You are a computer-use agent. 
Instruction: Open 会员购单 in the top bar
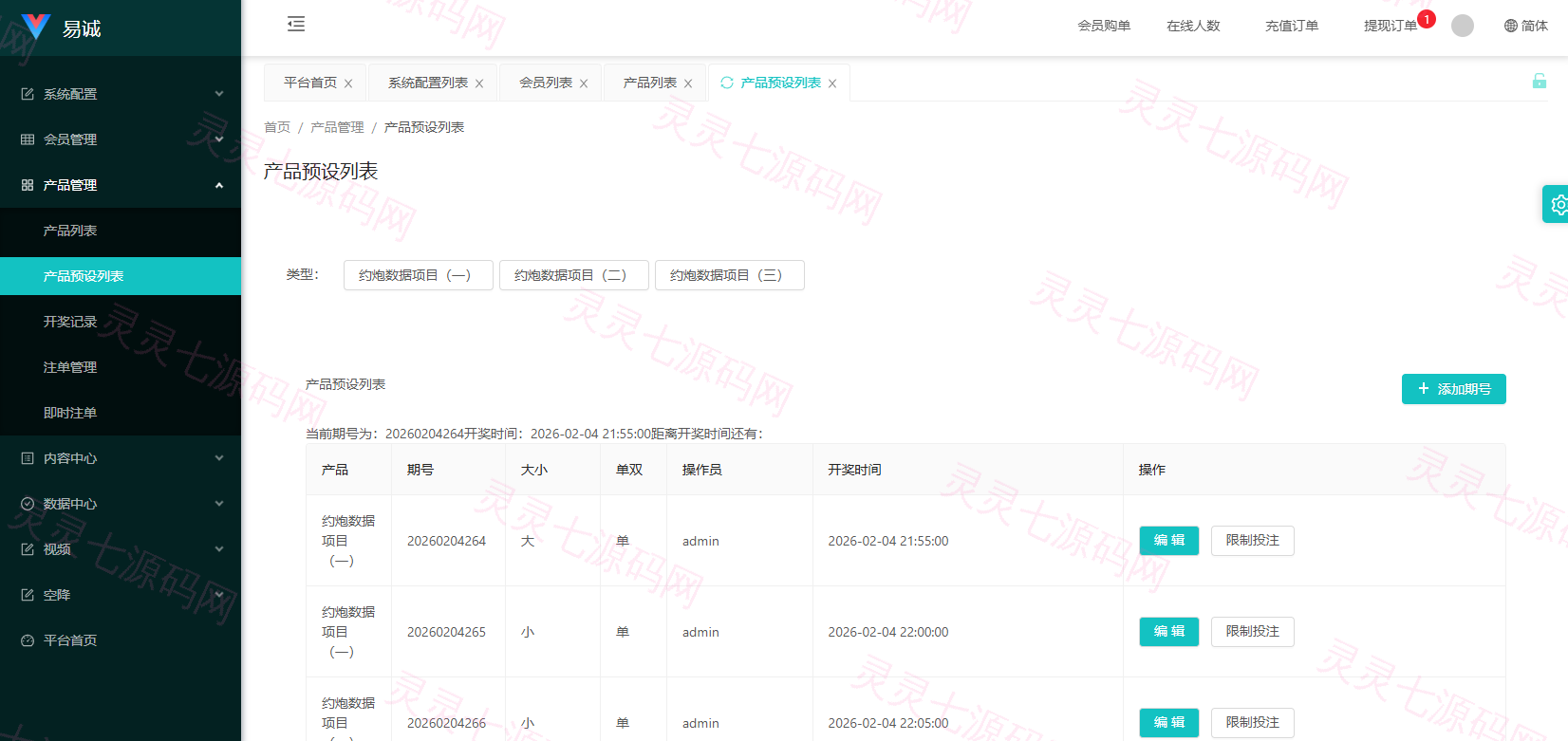[1104, 26]
